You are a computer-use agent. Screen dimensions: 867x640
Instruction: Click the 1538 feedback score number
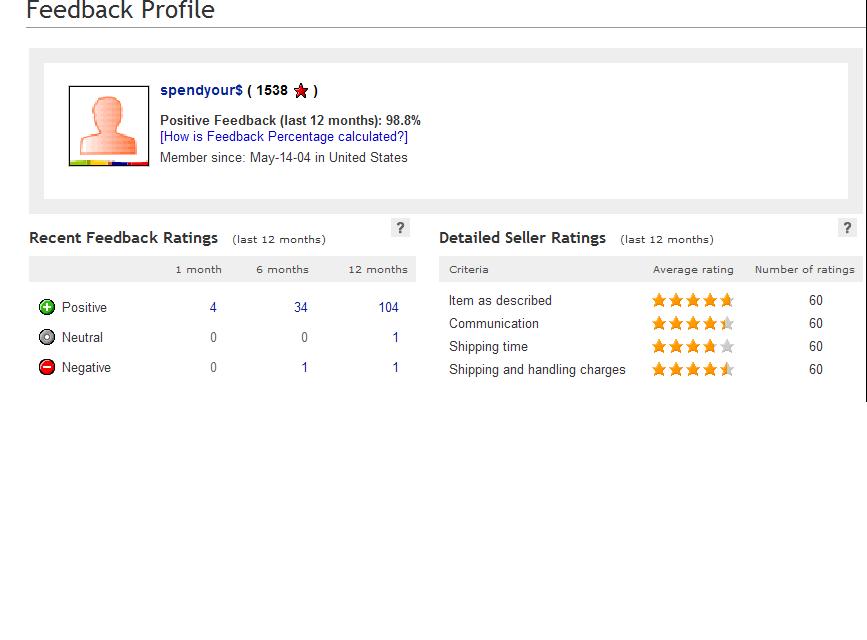tap(271, 90)
